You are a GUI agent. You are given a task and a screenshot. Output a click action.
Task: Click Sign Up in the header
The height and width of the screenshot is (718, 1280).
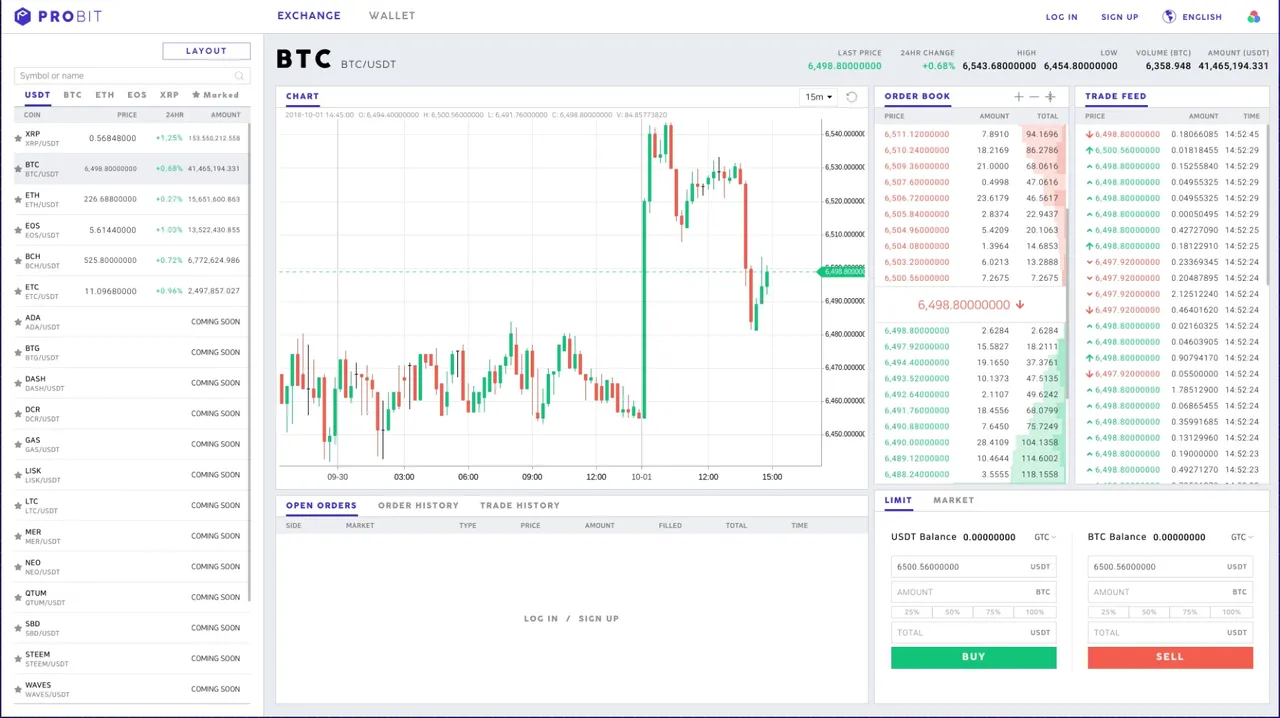(x=1120, y=17)
